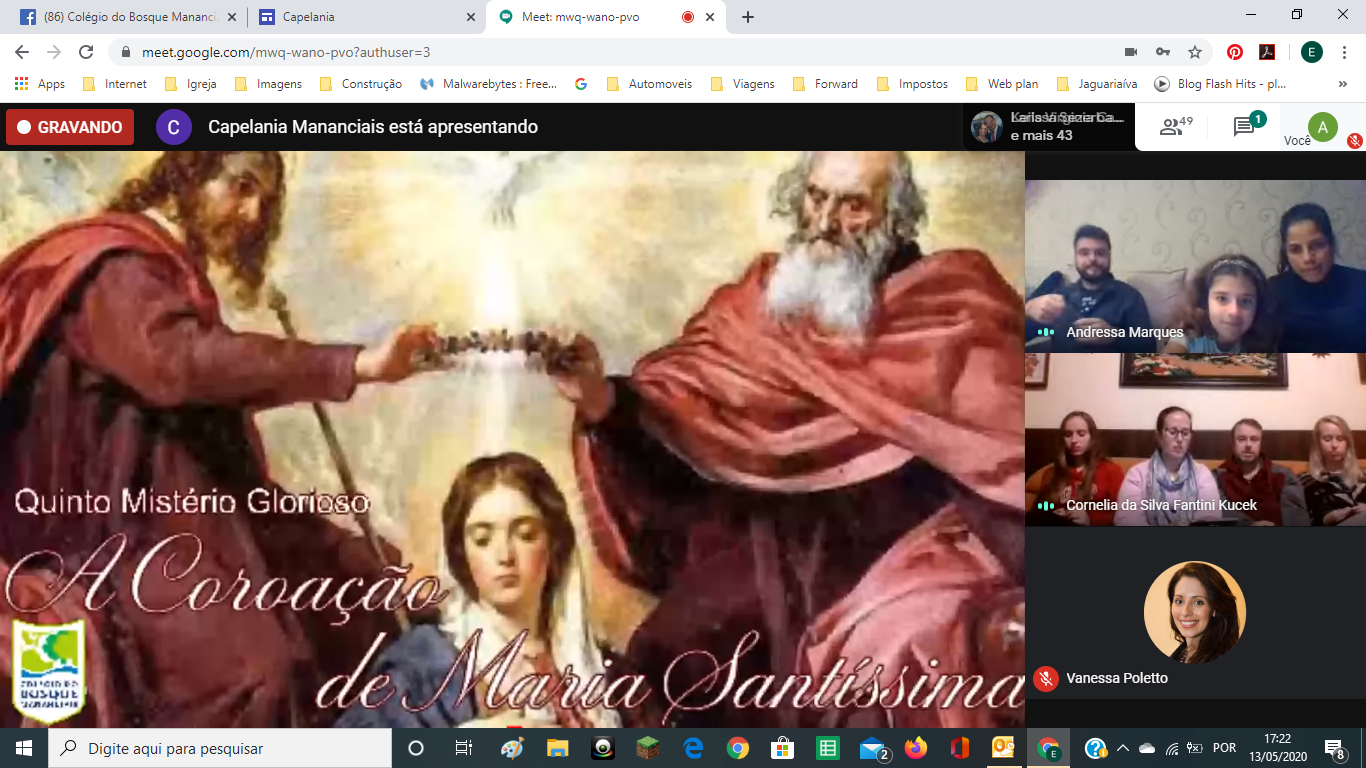Open the Mail app with 2 unread

pyautogui.click(x=873, y=748)
